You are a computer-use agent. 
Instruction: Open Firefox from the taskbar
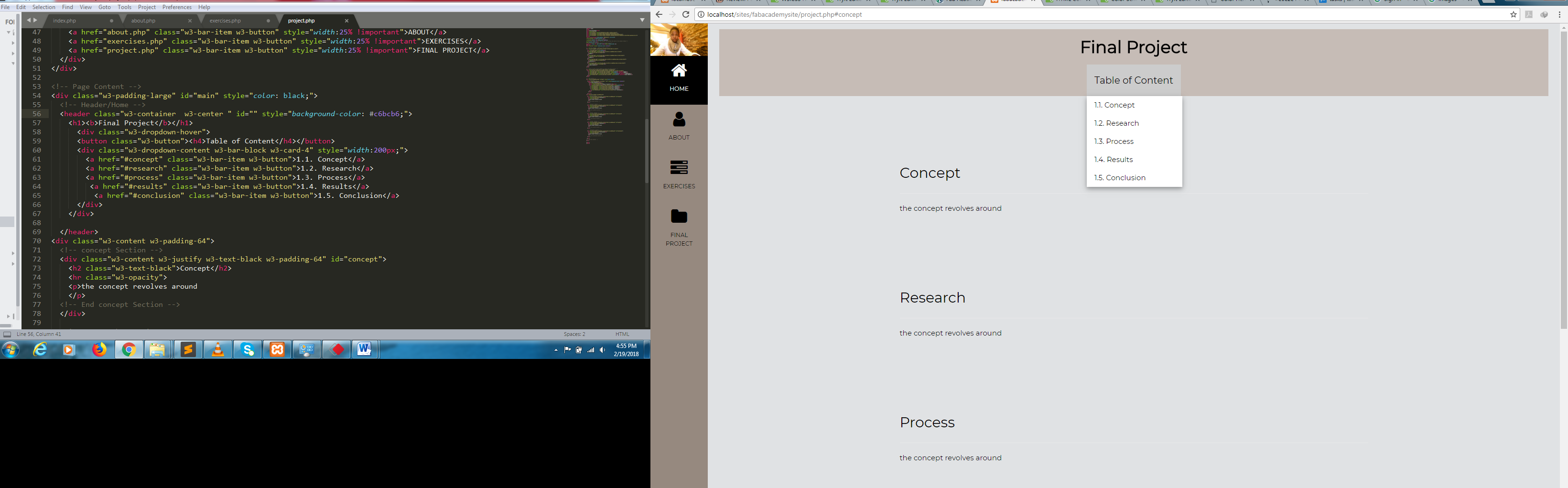(x=99, y=350)
